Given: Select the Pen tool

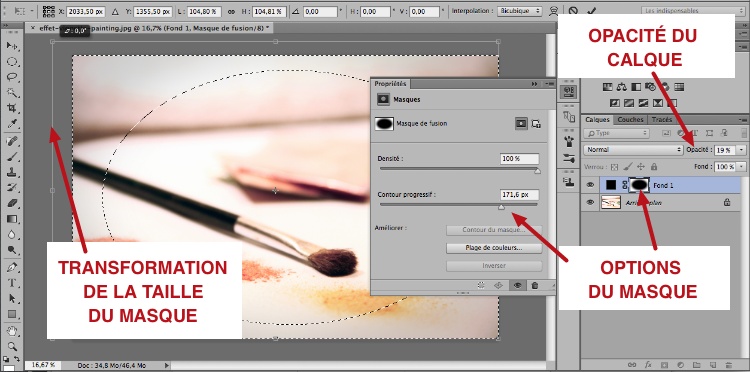Looking at the screenshot, I should (12, 267).
